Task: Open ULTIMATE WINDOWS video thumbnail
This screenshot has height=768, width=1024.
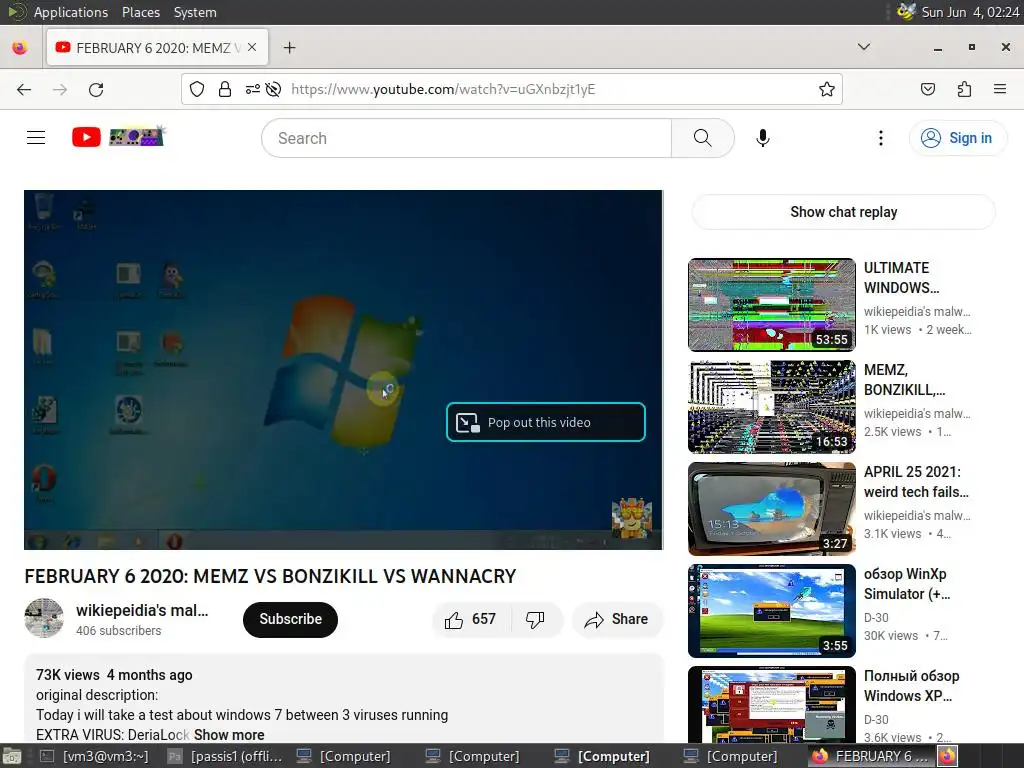Action: pos(771,305)
